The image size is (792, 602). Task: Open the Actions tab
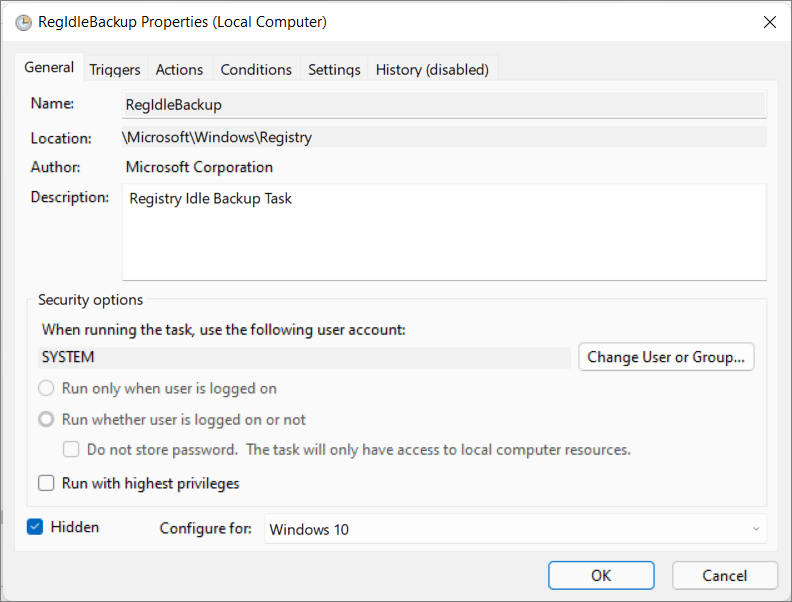(179, 69)
